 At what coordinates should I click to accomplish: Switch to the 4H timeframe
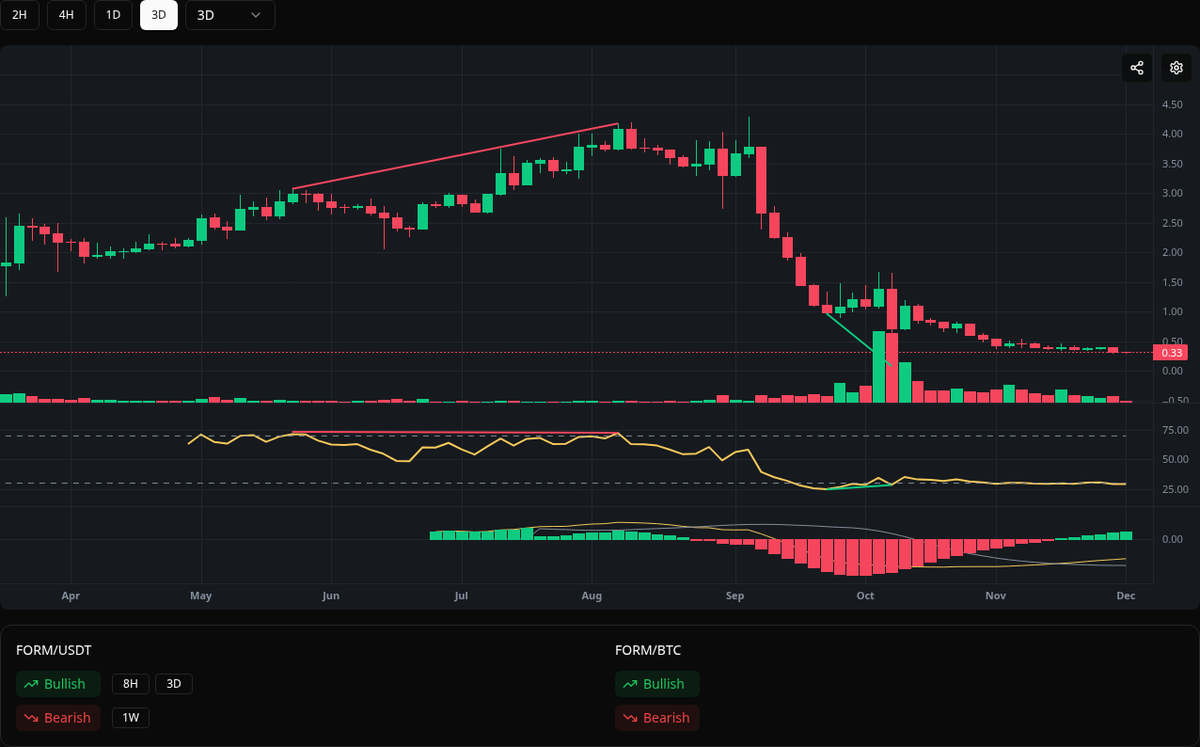pos(66,15)
